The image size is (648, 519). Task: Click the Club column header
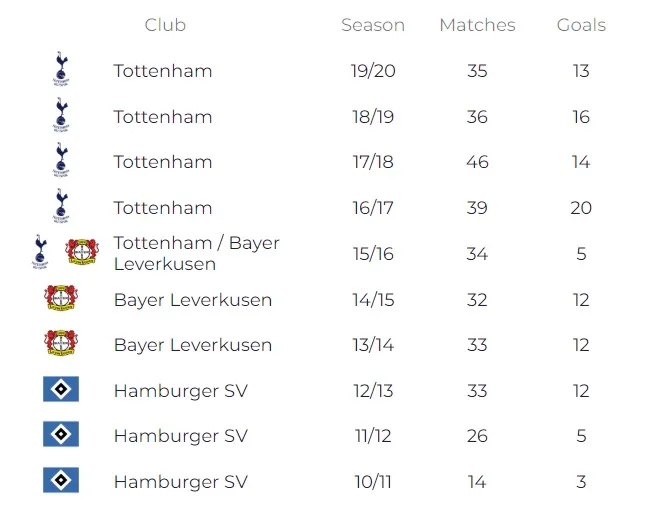click(x=165, y=25)
